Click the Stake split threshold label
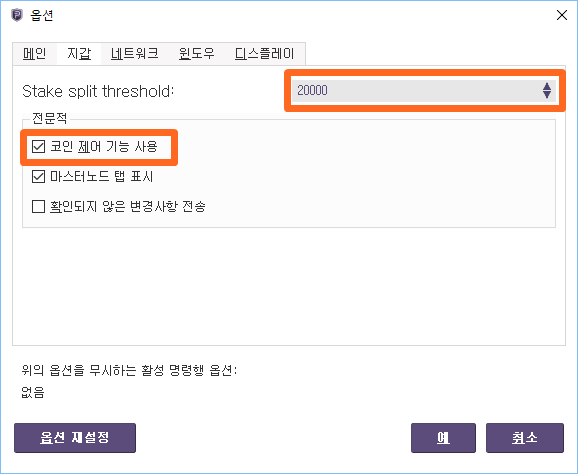 (98, 91)
